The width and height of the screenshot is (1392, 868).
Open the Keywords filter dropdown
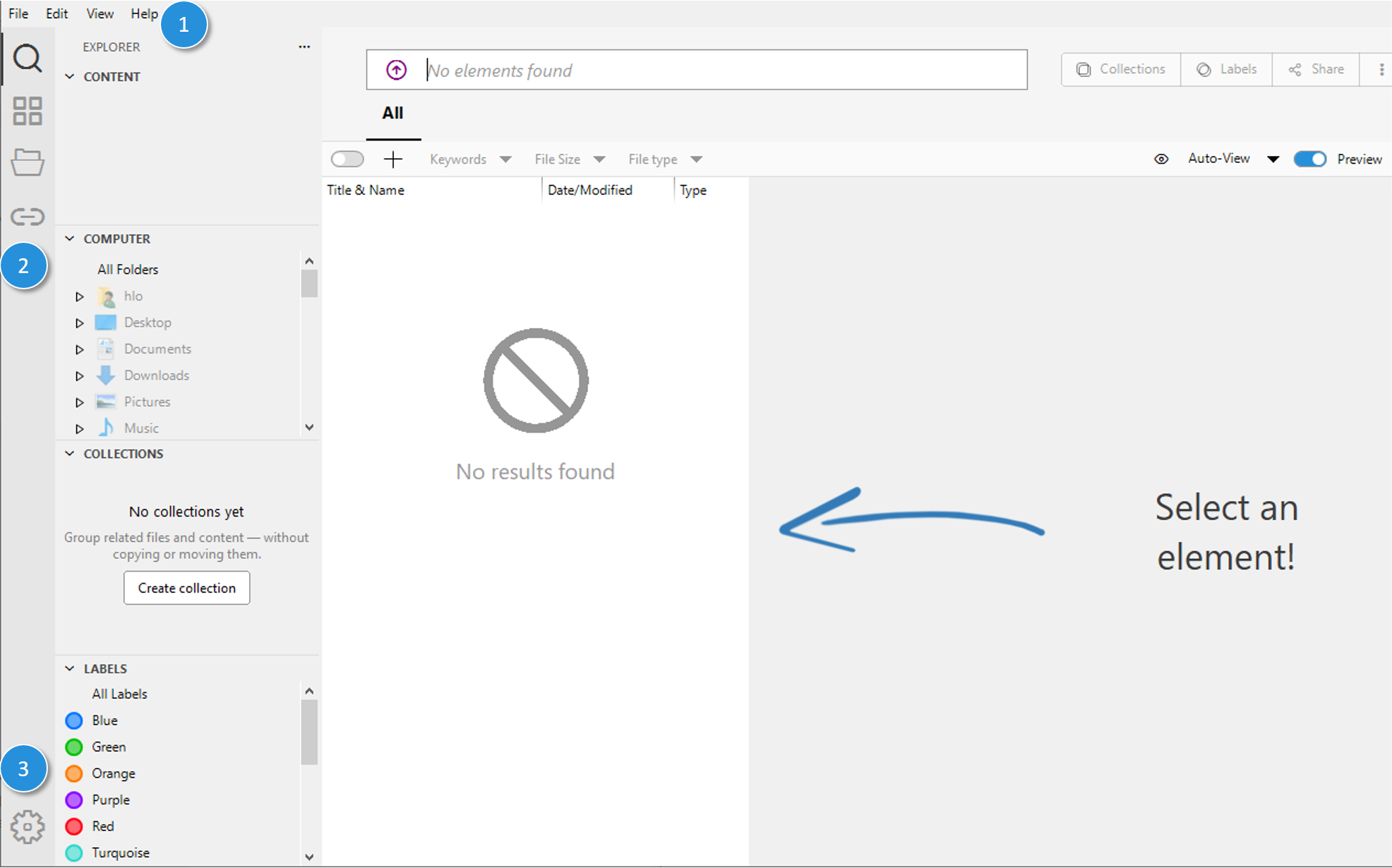click(x=470, y=159)
